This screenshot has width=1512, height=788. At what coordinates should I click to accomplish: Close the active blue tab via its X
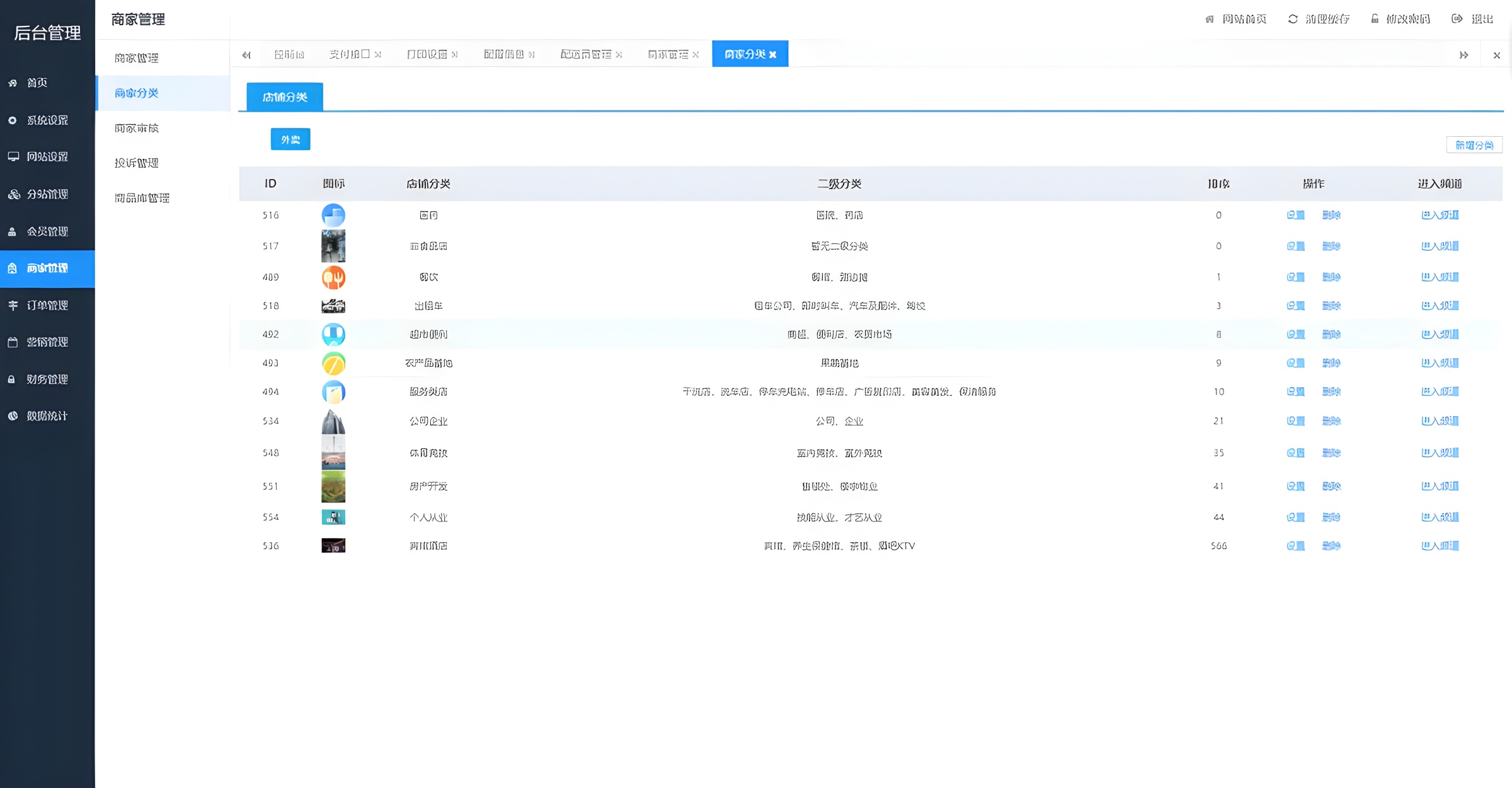[773, 55]
